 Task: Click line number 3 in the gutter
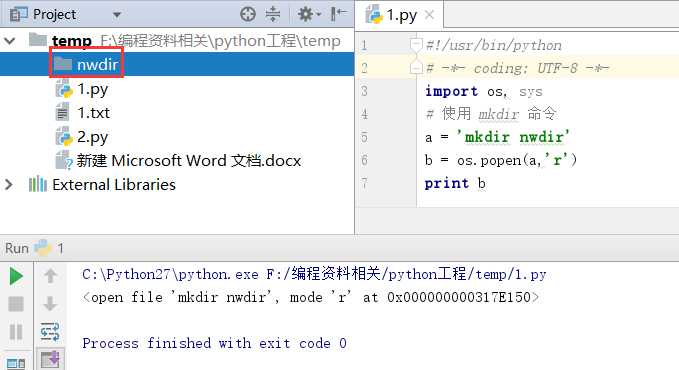click(364, 91)
